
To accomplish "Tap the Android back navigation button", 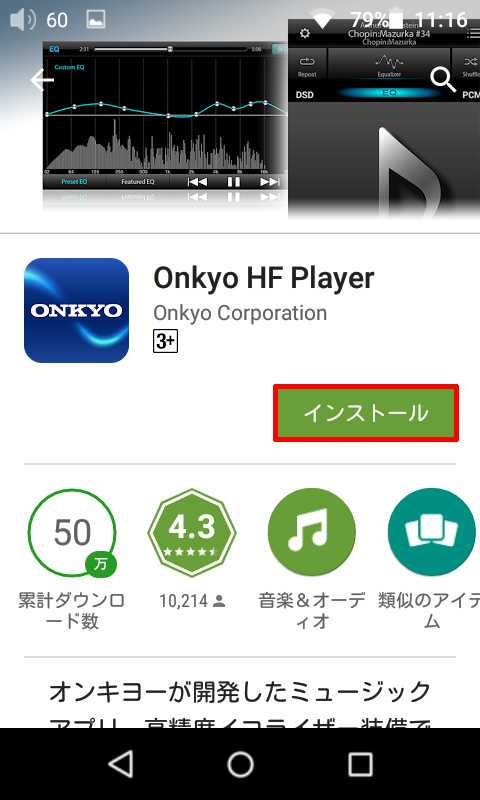I will [x=121, y=764].
